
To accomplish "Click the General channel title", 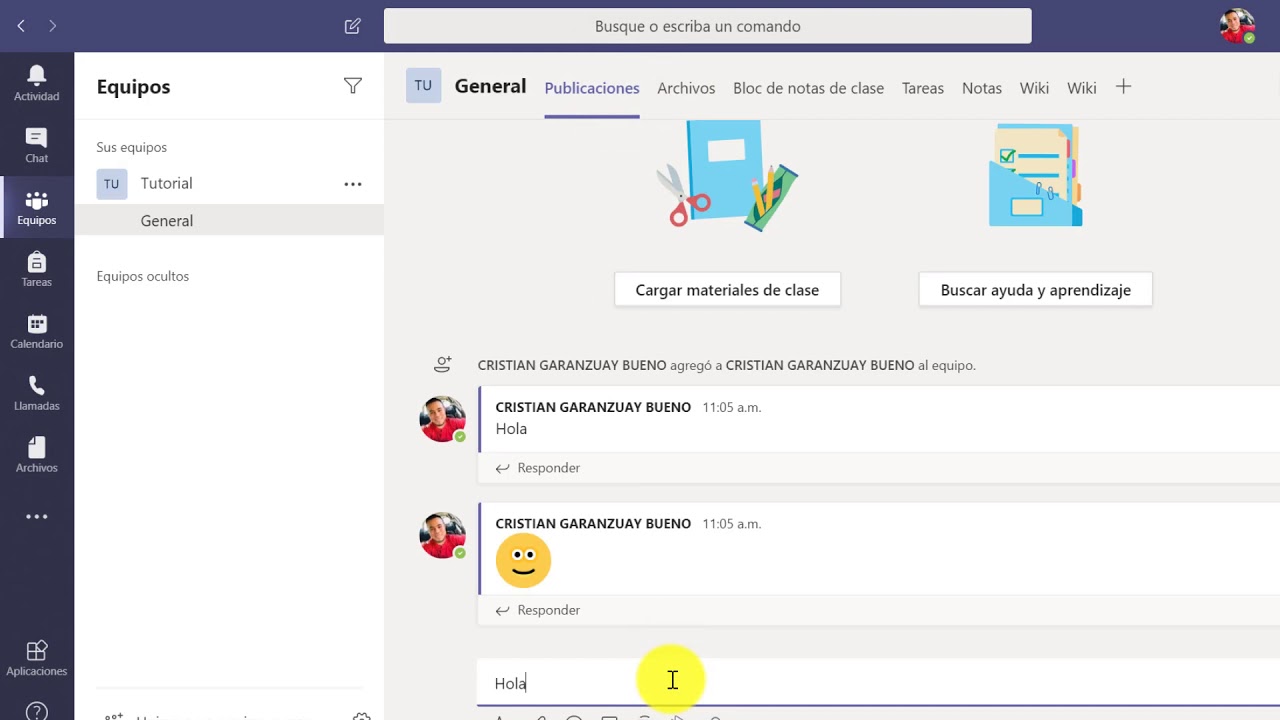I will click(490, 86).
